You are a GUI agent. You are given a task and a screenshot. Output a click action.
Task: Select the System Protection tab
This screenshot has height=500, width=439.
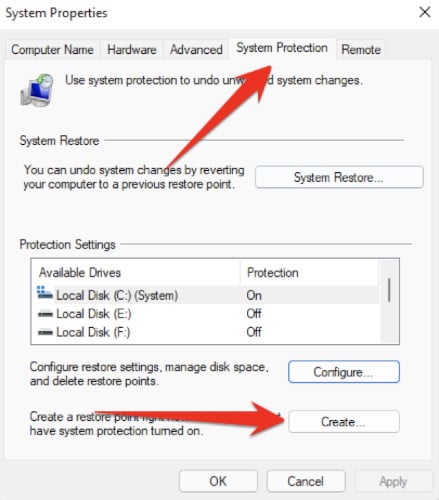[282, 48]
